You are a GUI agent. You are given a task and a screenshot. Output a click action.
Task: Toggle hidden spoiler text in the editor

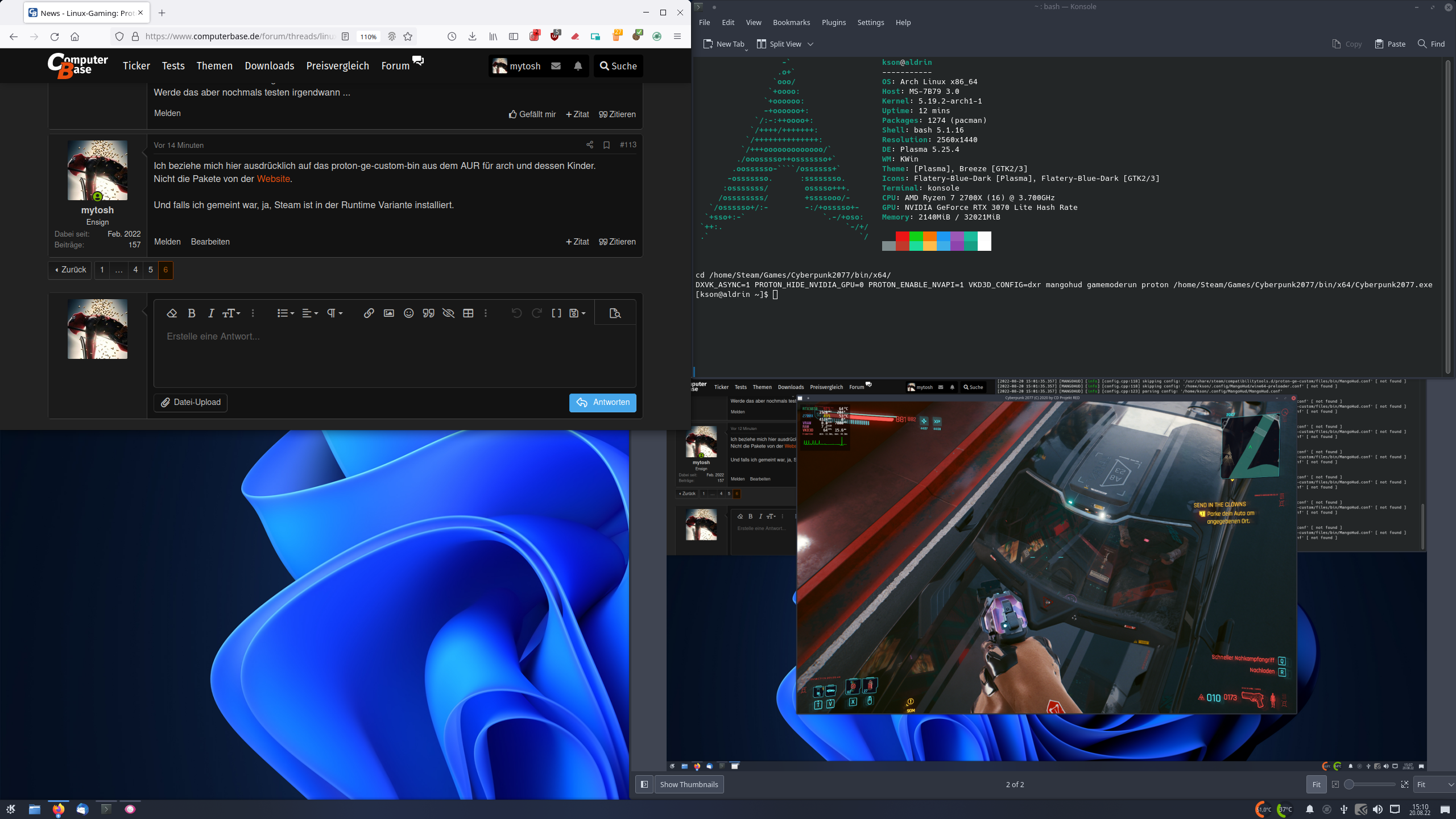(x=449, y=313)
